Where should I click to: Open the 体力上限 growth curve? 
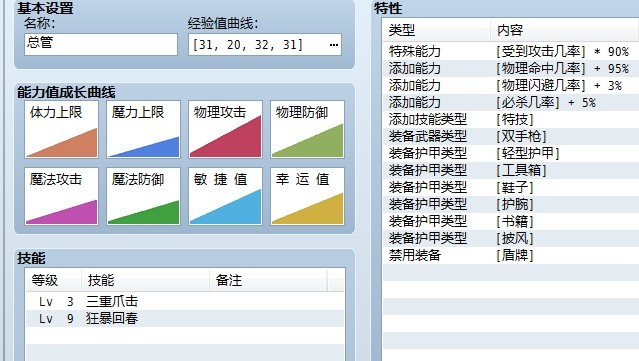point(62,129)
